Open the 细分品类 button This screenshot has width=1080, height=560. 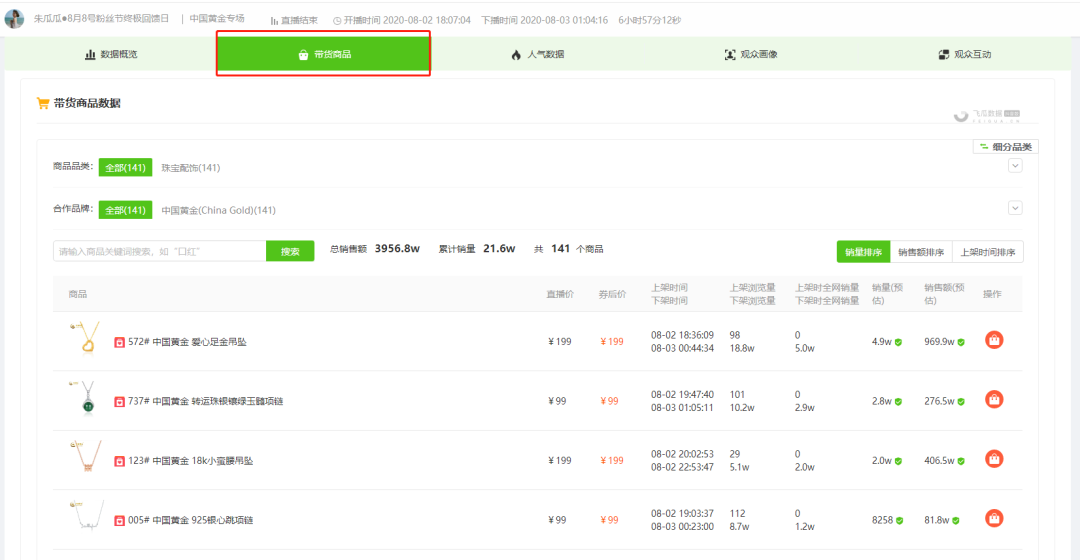click(1006, 147)
